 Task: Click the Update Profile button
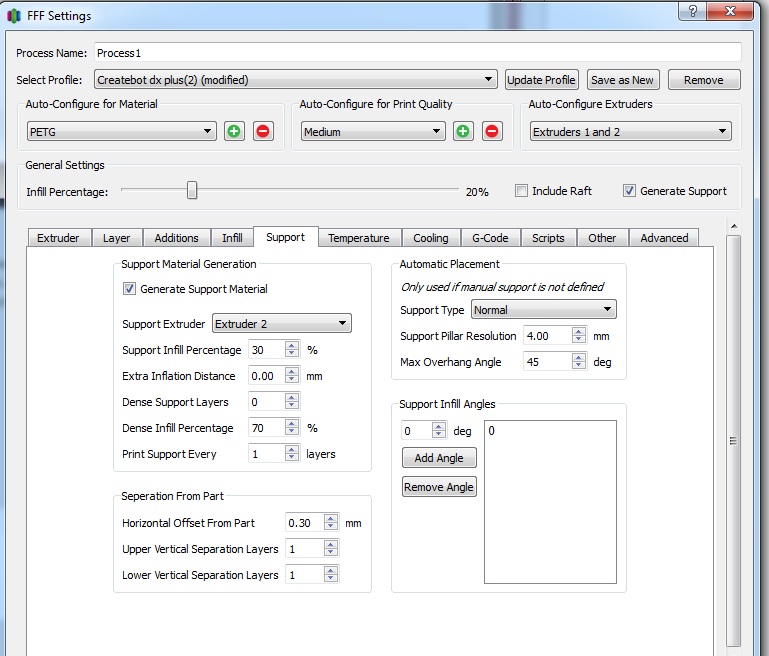click(541, 79)
